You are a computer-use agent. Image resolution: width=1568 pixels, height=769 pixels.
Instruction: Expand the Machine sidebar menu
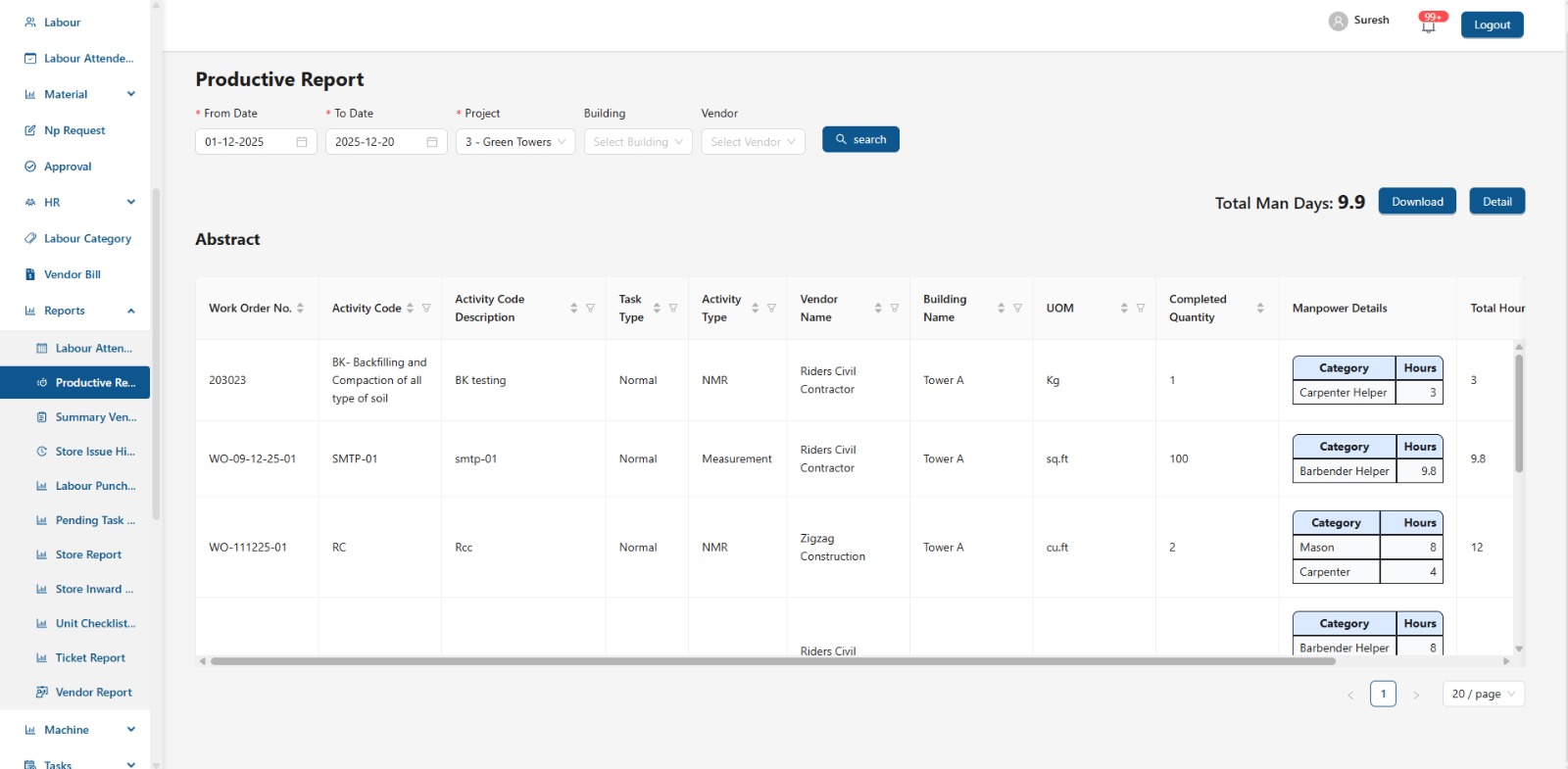(131, 729)
